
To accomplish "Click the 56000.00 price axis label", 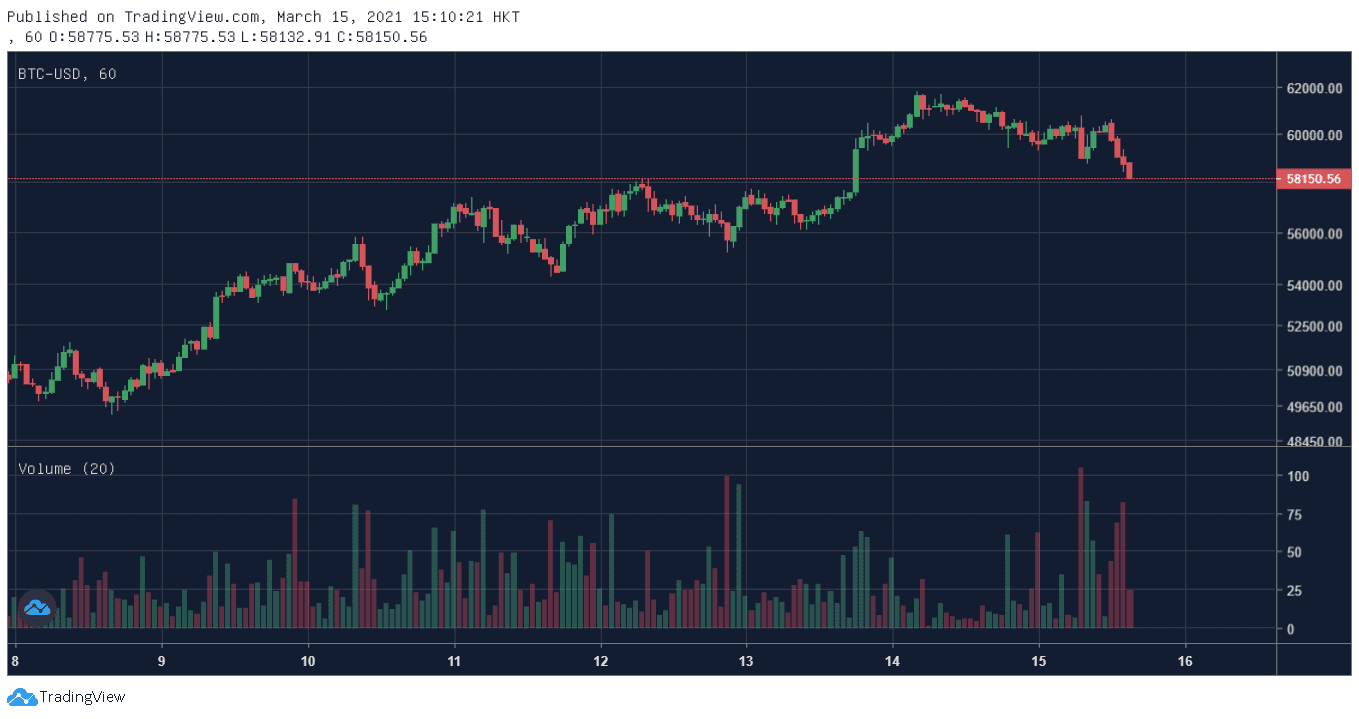I will tap(1314, 234).
